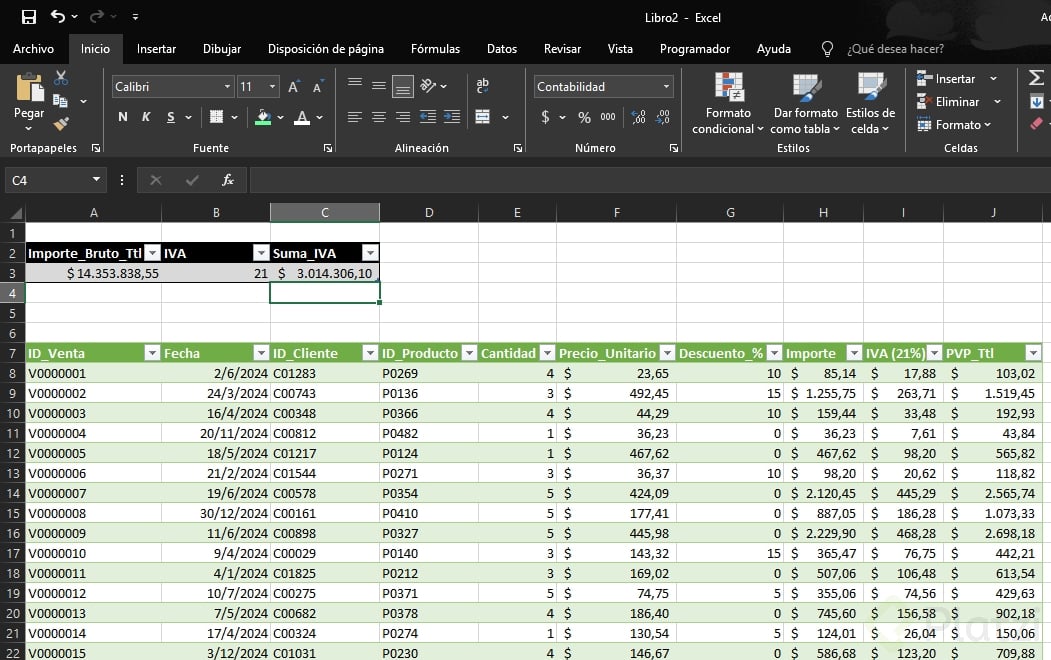Toggle italic formatting (K button)
This screenshot has height=660, width=1051.
(146, 117)
